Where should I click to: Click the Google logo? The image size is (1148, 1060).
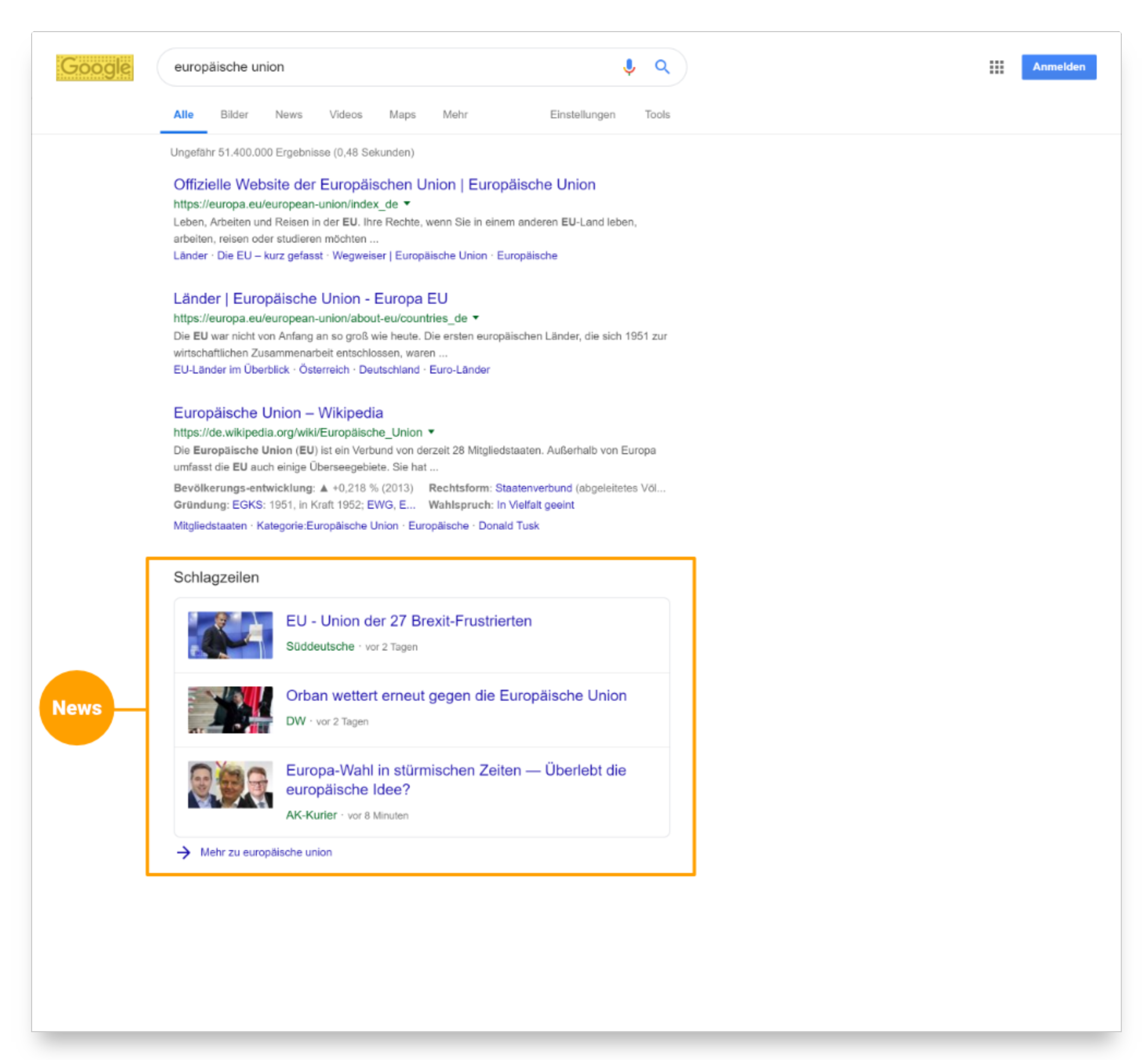click(x=95, y=68)
